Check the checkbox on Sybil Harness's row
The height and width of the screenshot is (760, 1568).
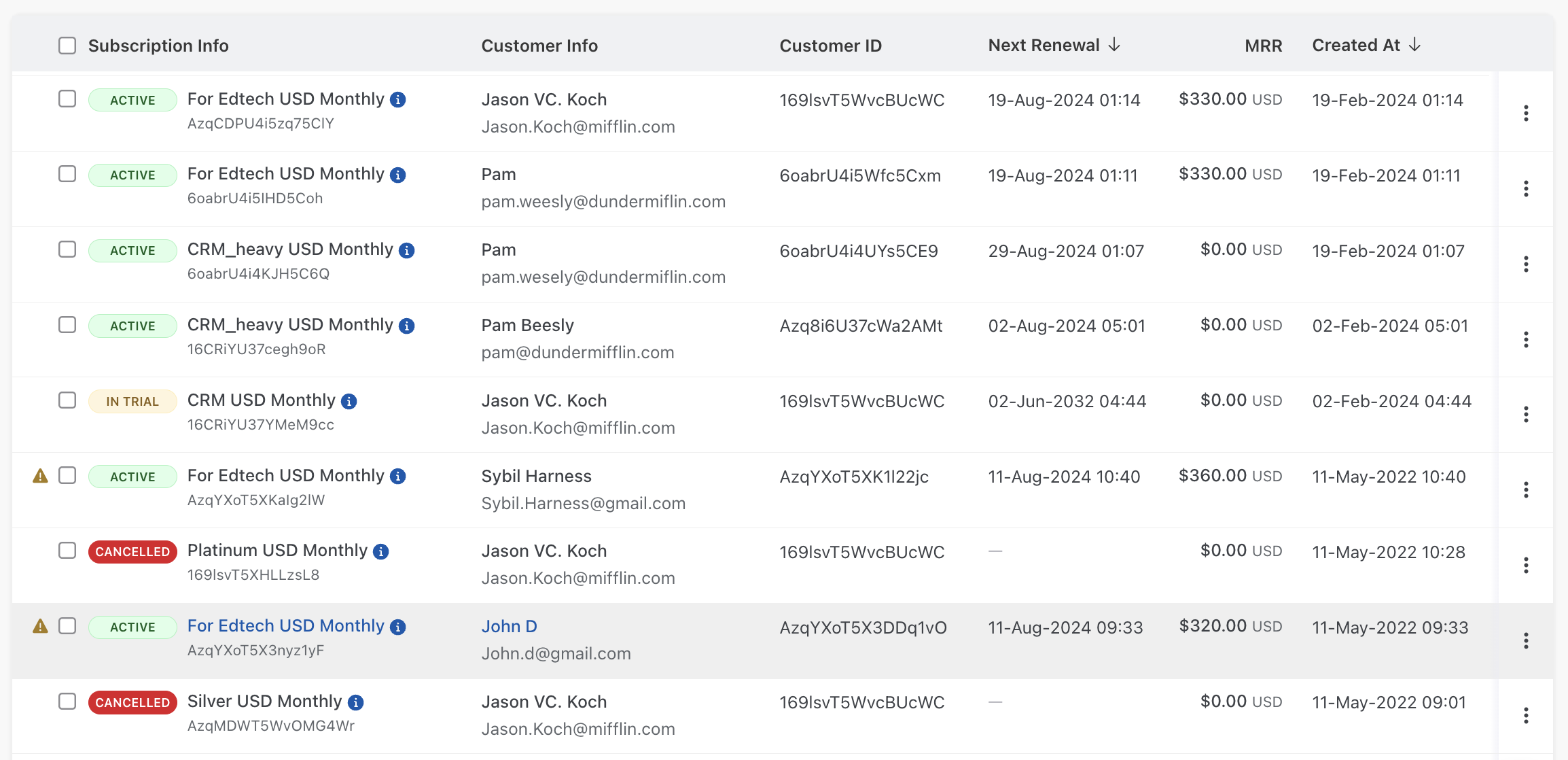point(67,476)
